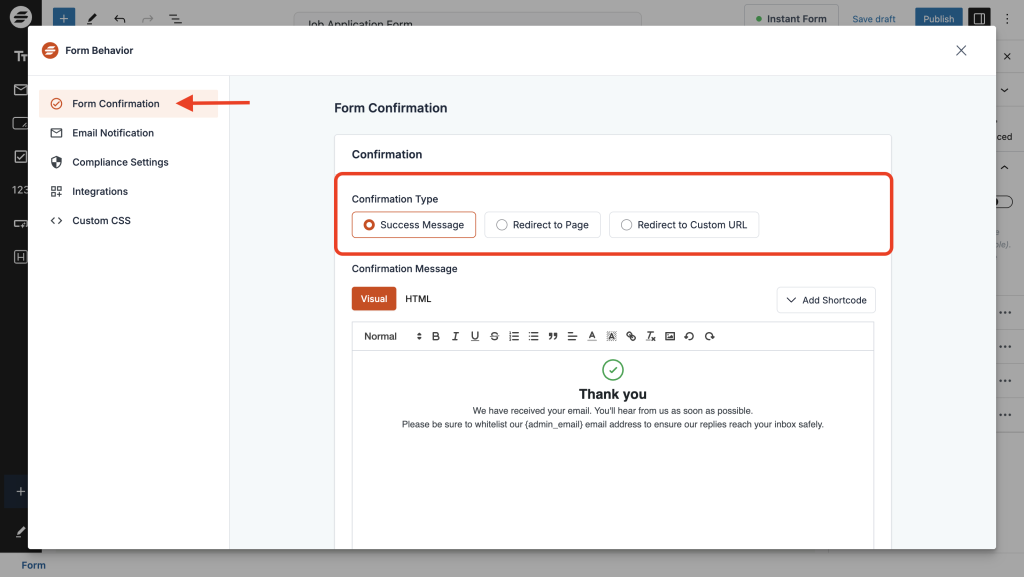1024x577 pixels.
Task: Switch to the HTML editor tab
Action: (418, 299)
